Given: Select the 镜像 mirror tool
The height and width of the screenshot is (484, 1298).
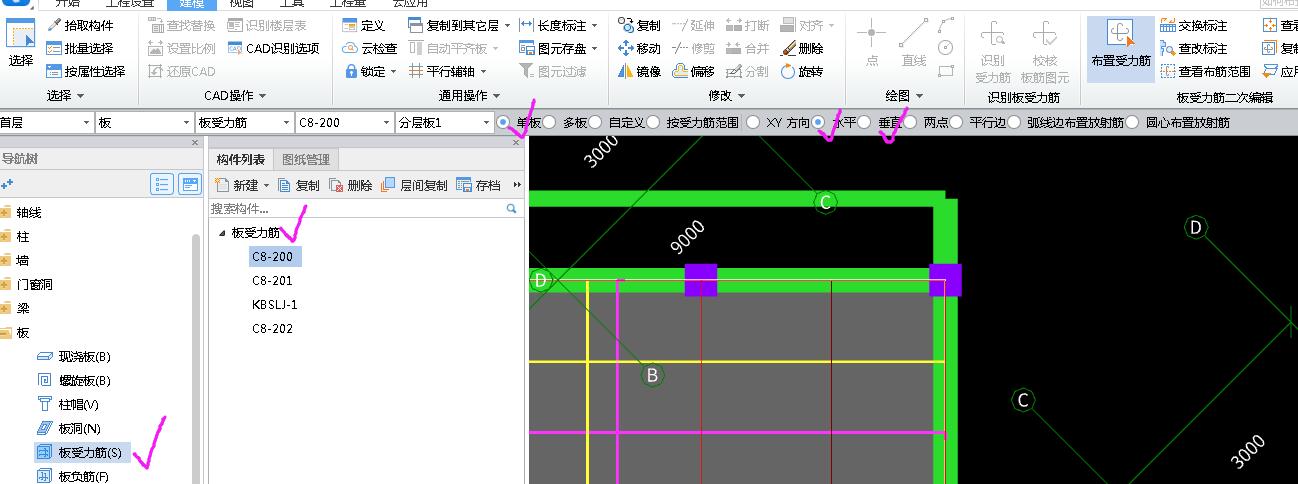Looking at the screenshot, I should pyautogui.click(x=639, y=71).
